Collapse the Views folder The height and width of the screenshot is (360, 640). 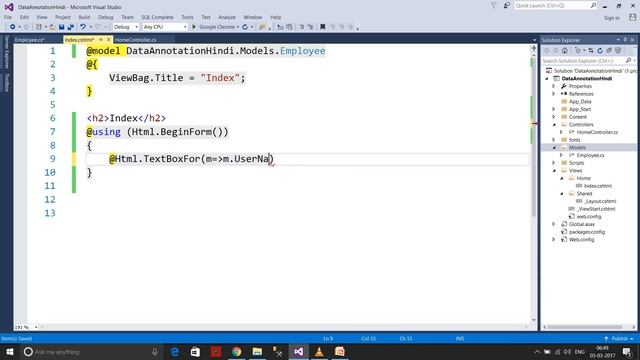[554, 171]
